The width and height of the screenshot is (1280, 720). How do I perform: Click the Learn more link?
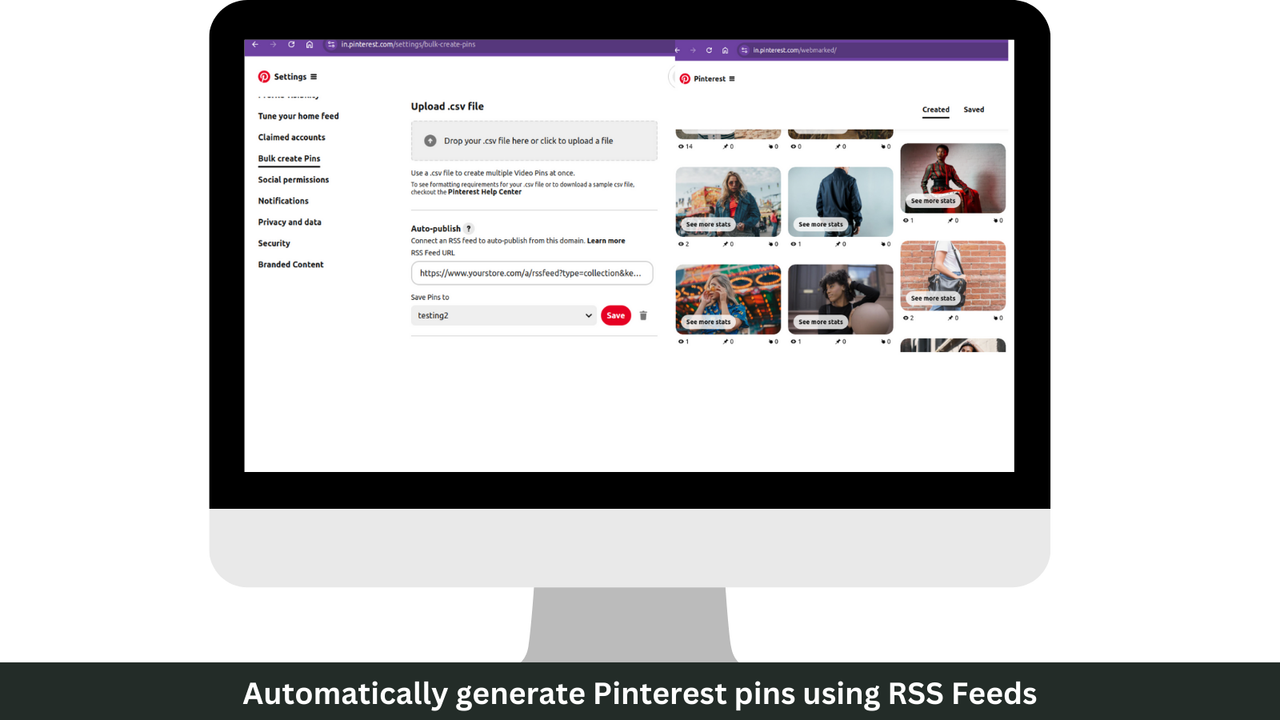(606, 241)
